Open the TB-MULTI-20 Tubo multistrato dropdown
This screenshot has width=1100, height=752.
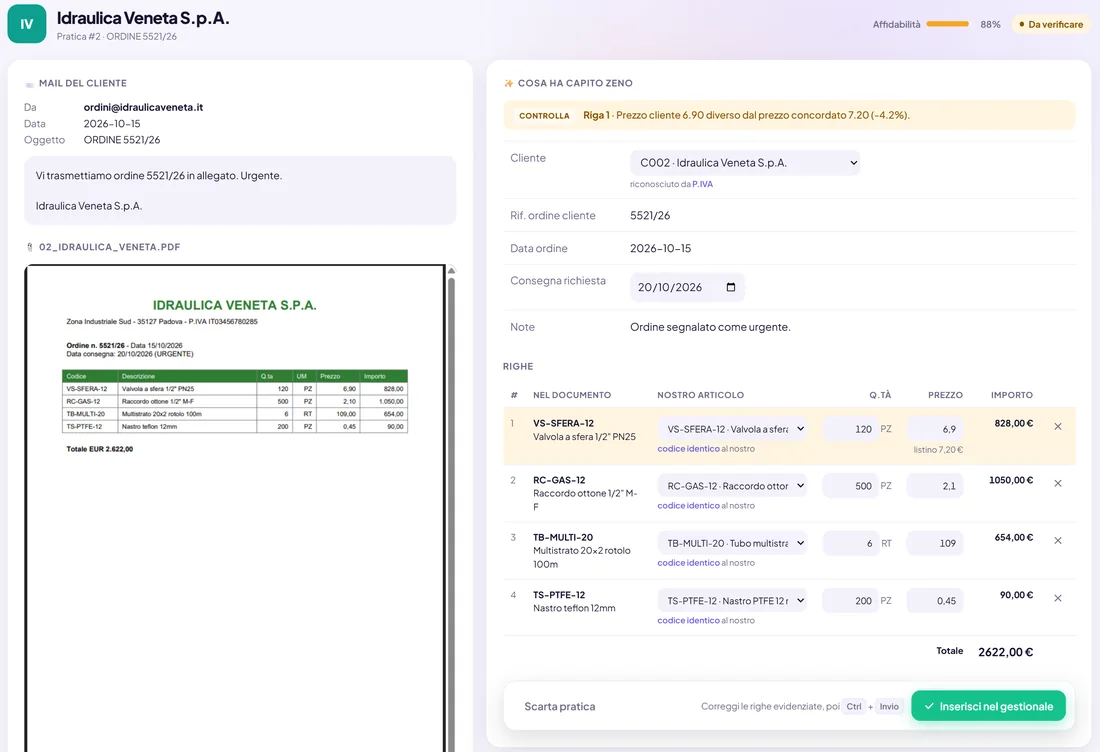pos(732,544)
